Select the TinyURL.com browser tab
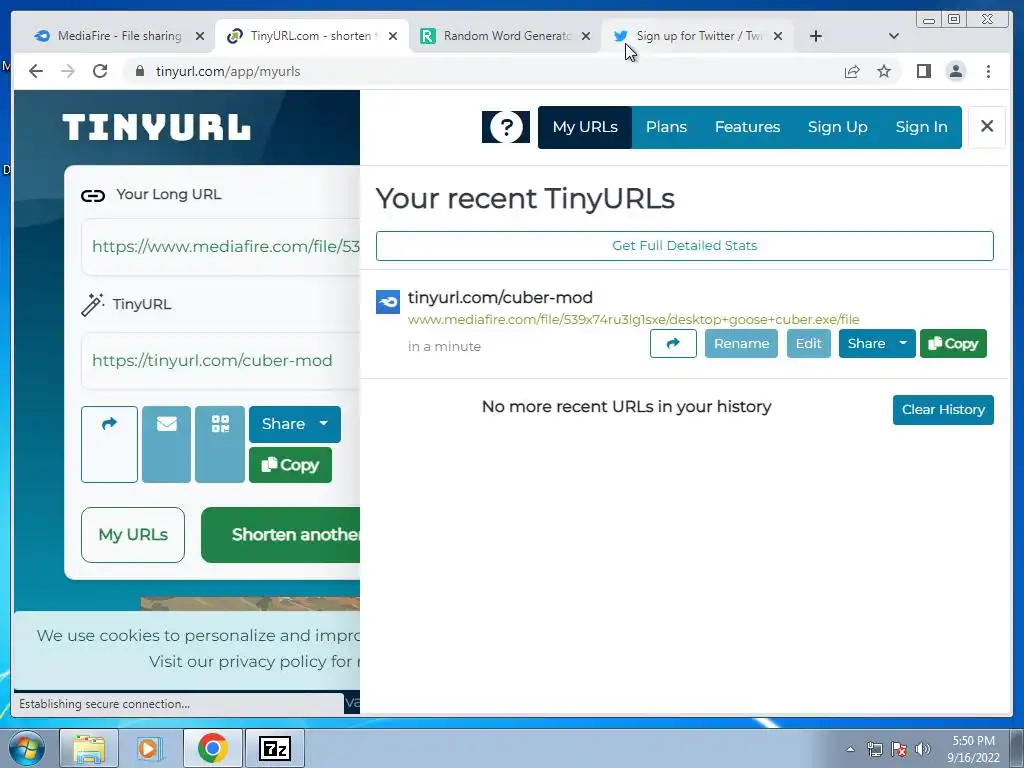This screenshot has height=768, width=1024. (310, 36)
